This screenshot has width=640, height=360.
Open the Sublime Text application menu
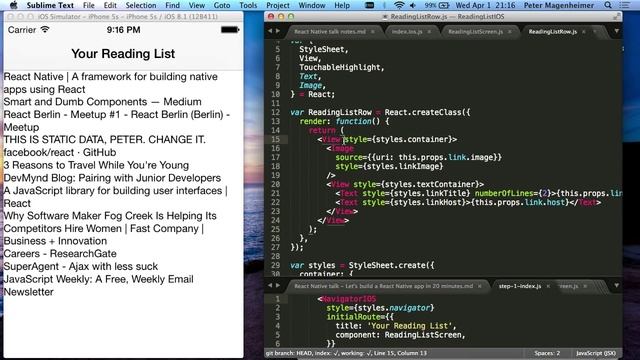point(50,5)
